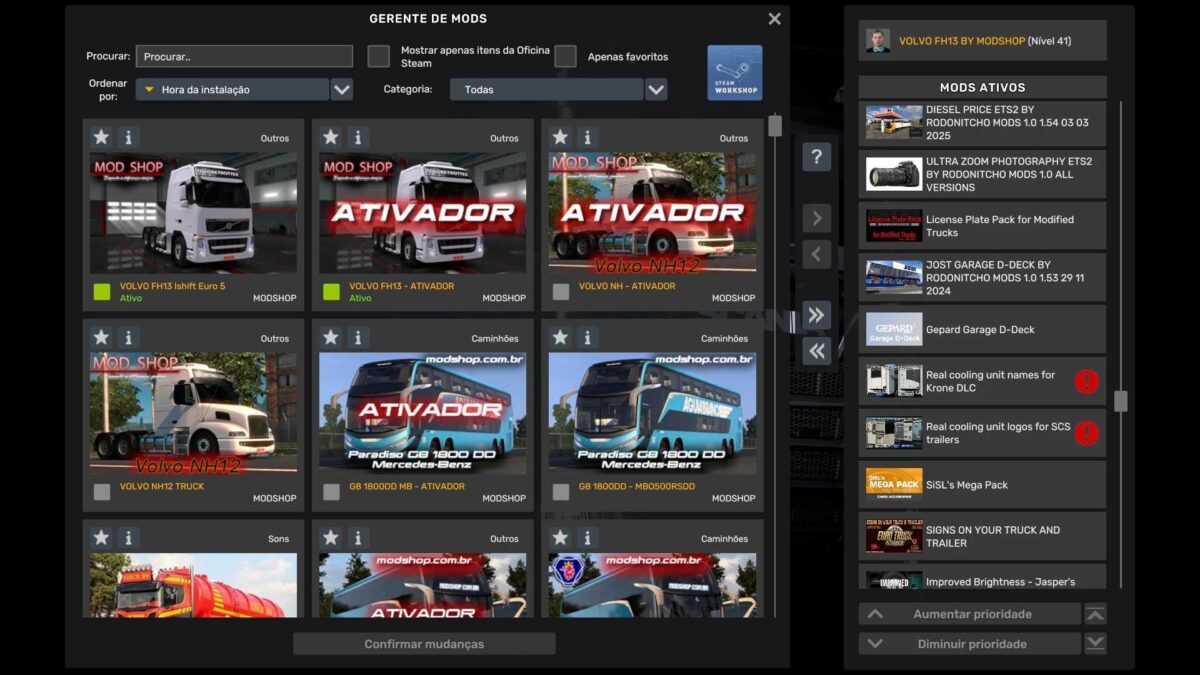Image resolution: width=1200 pixels, height=675 pixels.
Task: Click the single right arrow to activate mod
Action: pos(816,219)
